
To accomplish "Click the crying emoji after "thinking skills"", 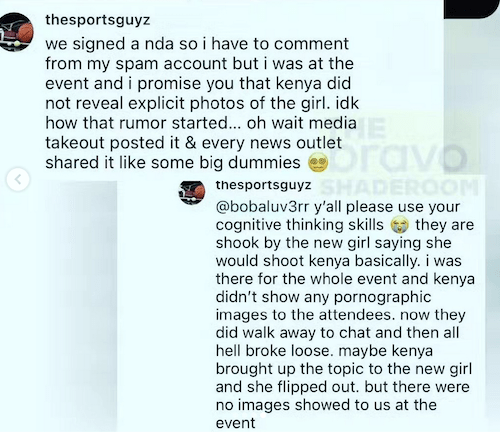I will point(400,225).
